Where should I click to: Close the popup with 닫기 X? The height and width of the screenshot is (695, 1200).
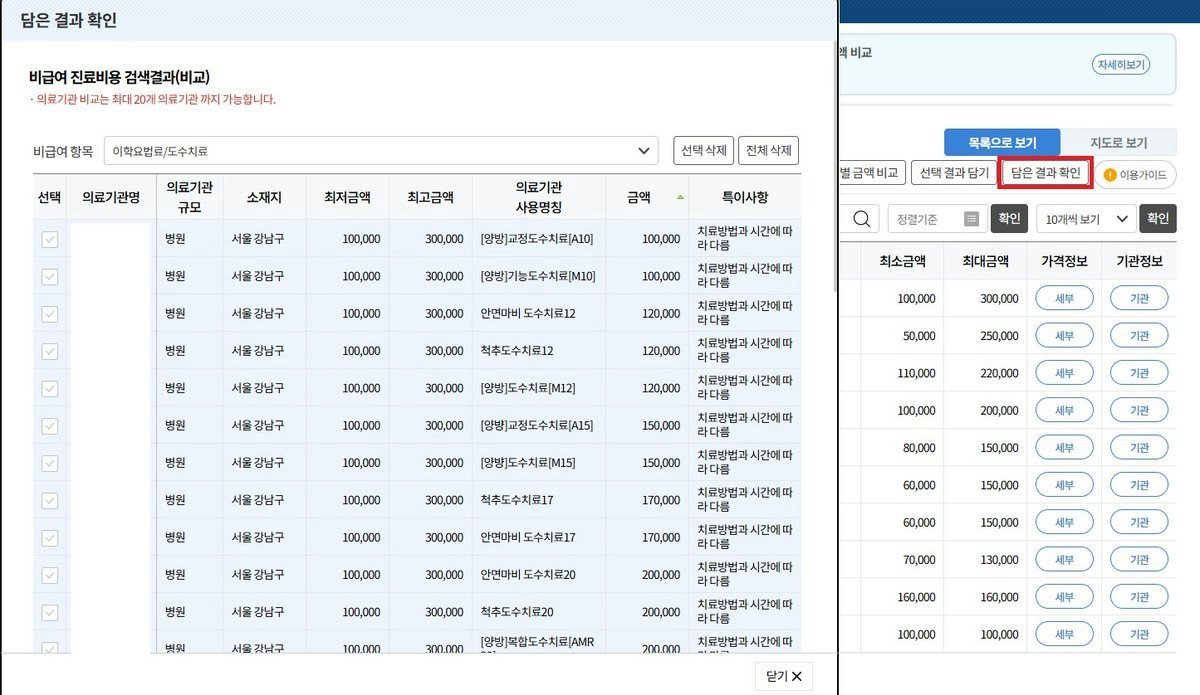coord(784,676)
